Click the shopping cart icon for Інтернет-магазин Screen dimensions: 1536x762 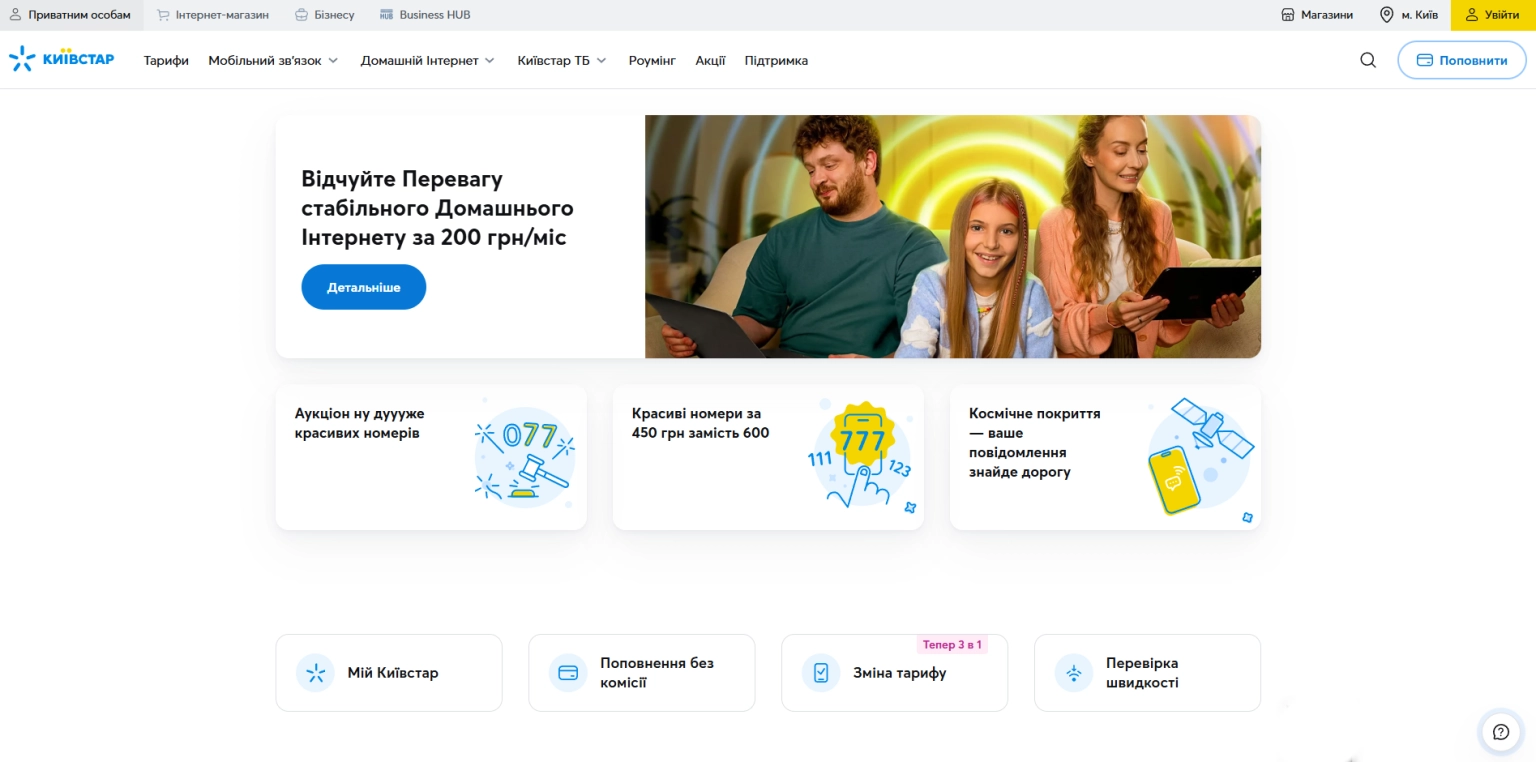pyautogui.click(x=163, y=15)
